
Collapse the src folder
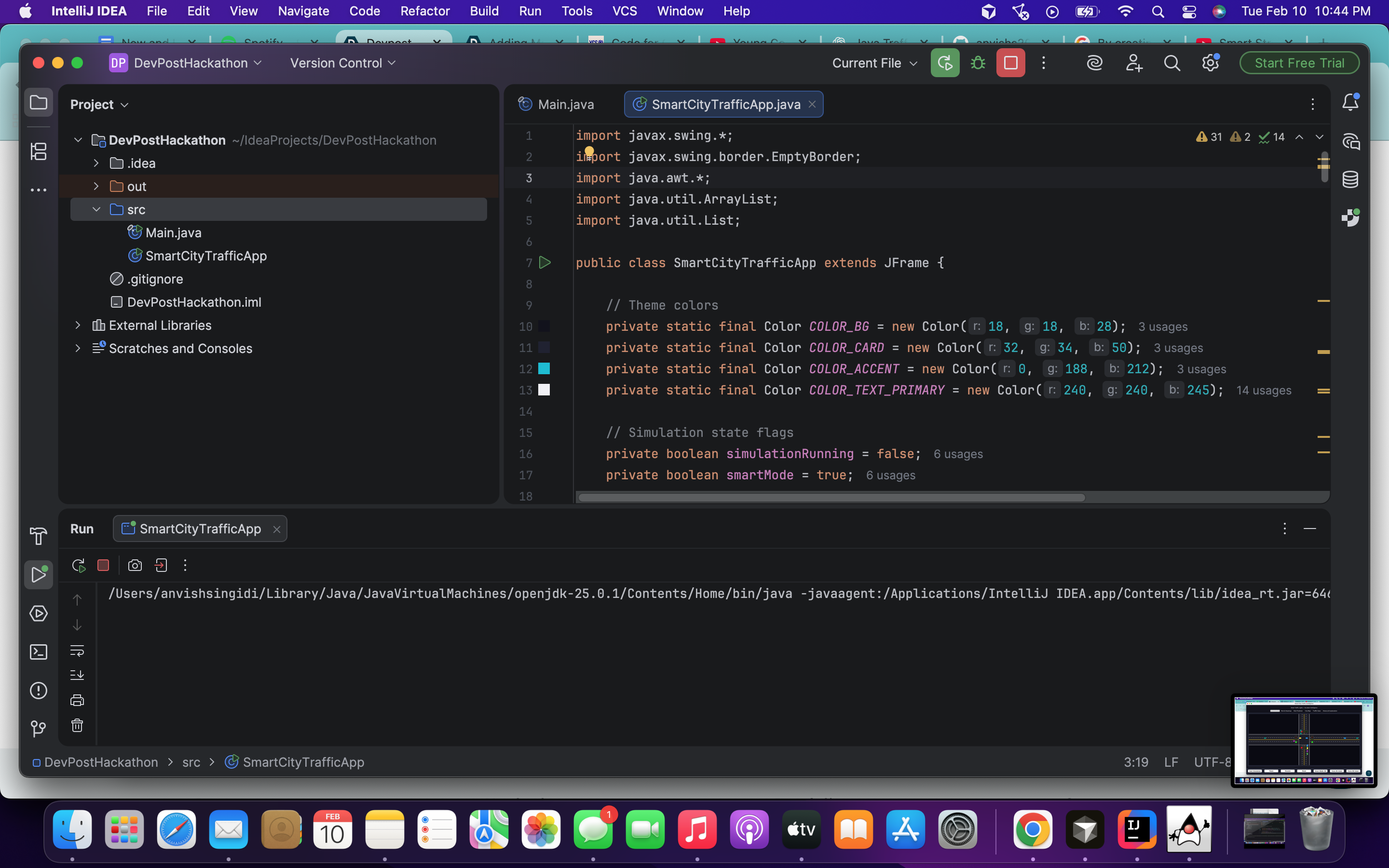click(x=96, y=210)
